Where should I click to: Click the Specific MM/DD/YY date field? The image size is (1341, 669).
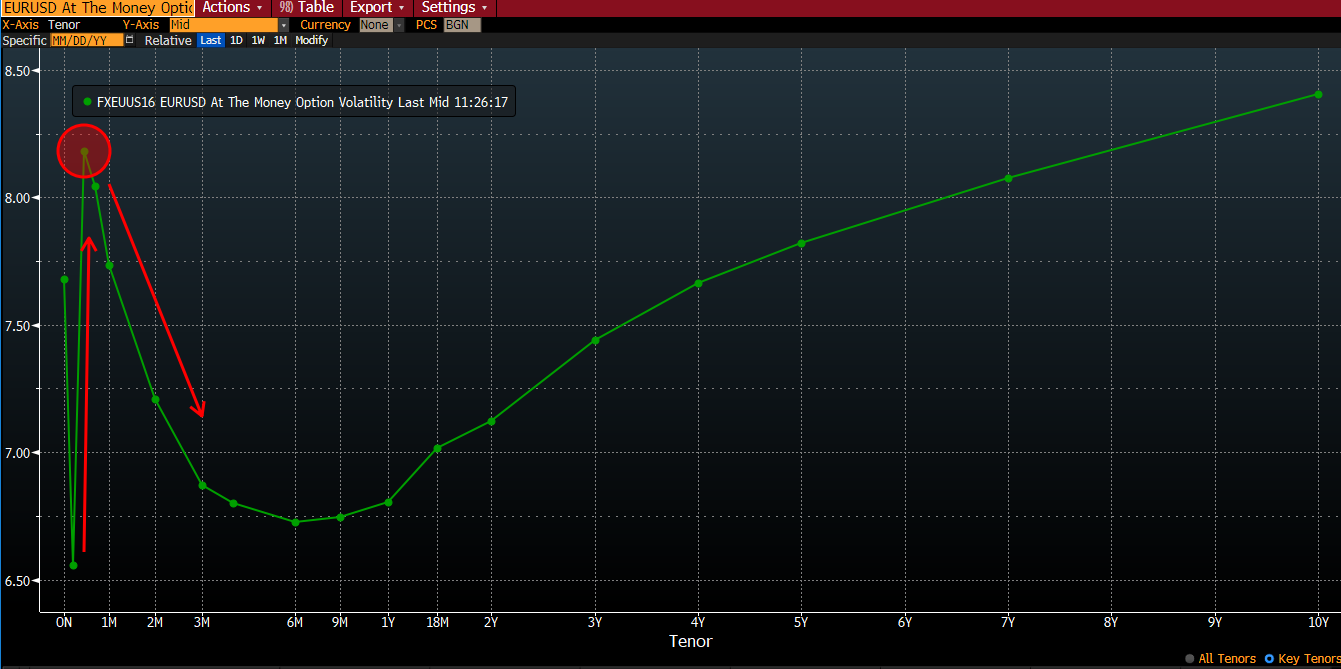pos(86,40)
